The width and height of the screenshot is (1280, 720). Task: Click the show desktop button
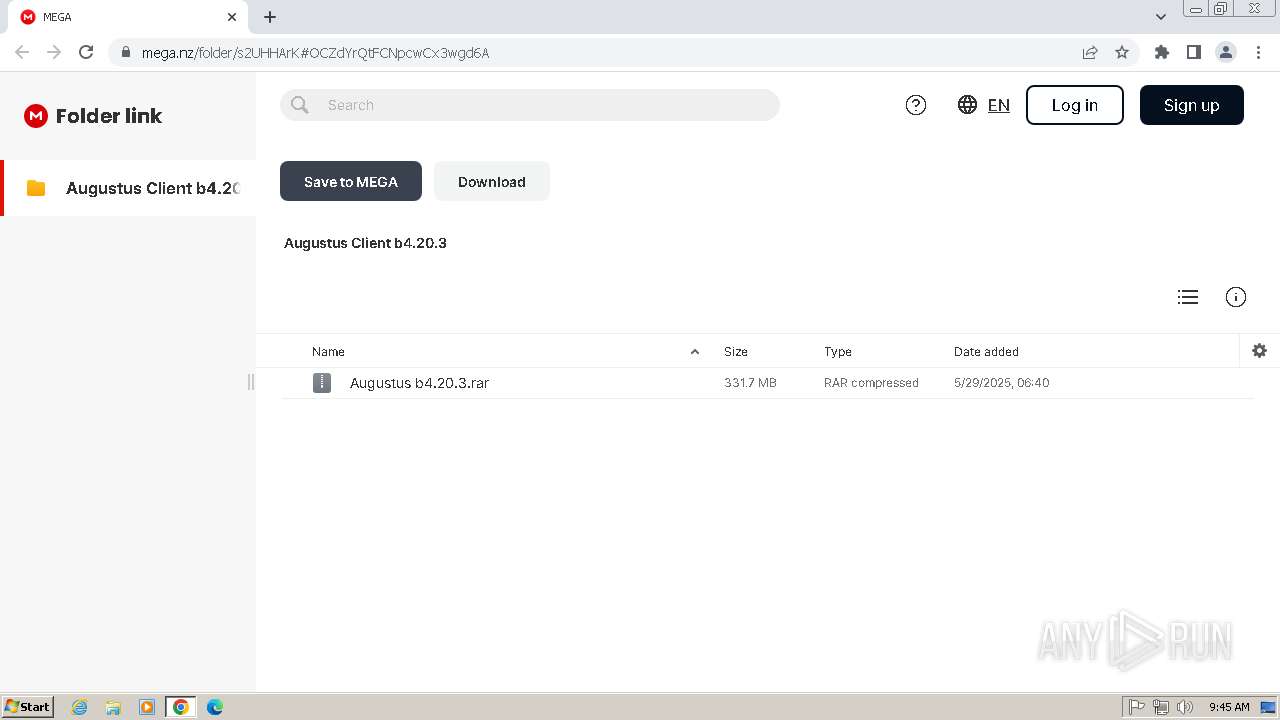pos(1268,707)
